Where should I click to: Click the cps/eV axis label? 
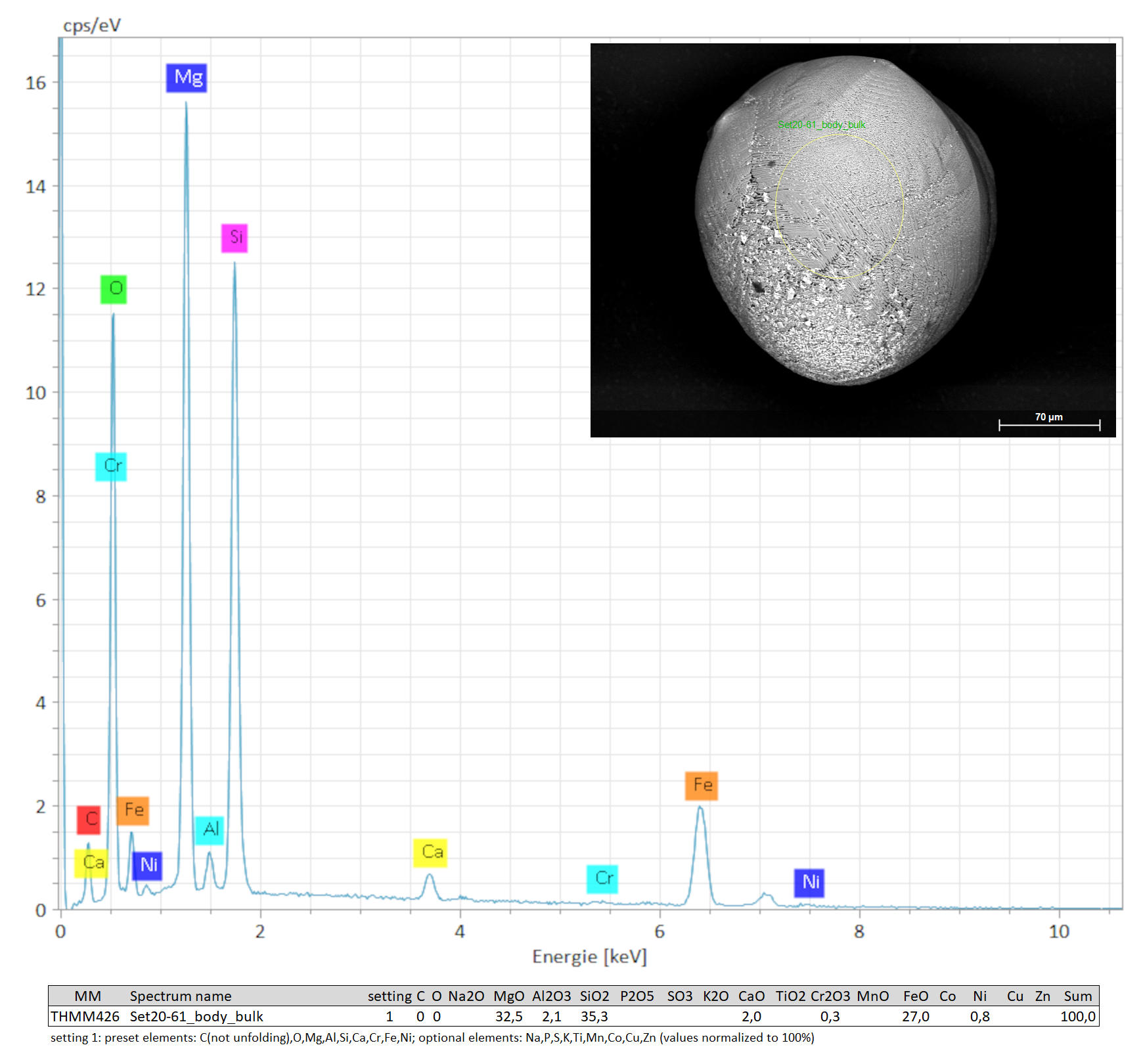pos(92,26)
